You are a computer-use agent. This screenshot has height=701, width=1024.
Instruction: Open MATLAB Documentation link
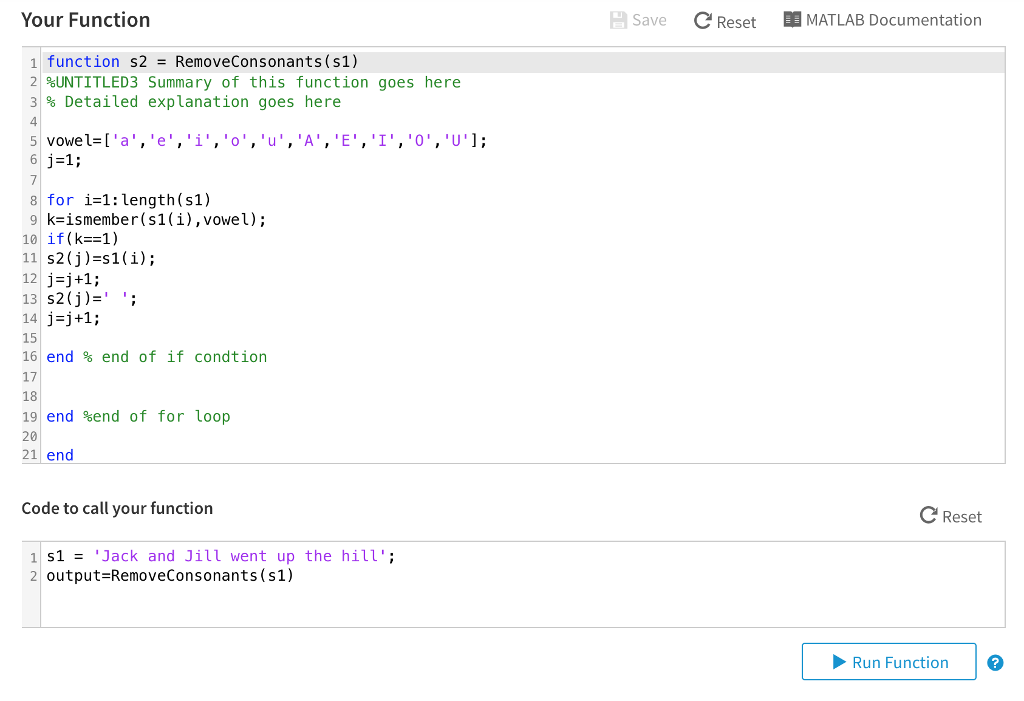(882, 20)
